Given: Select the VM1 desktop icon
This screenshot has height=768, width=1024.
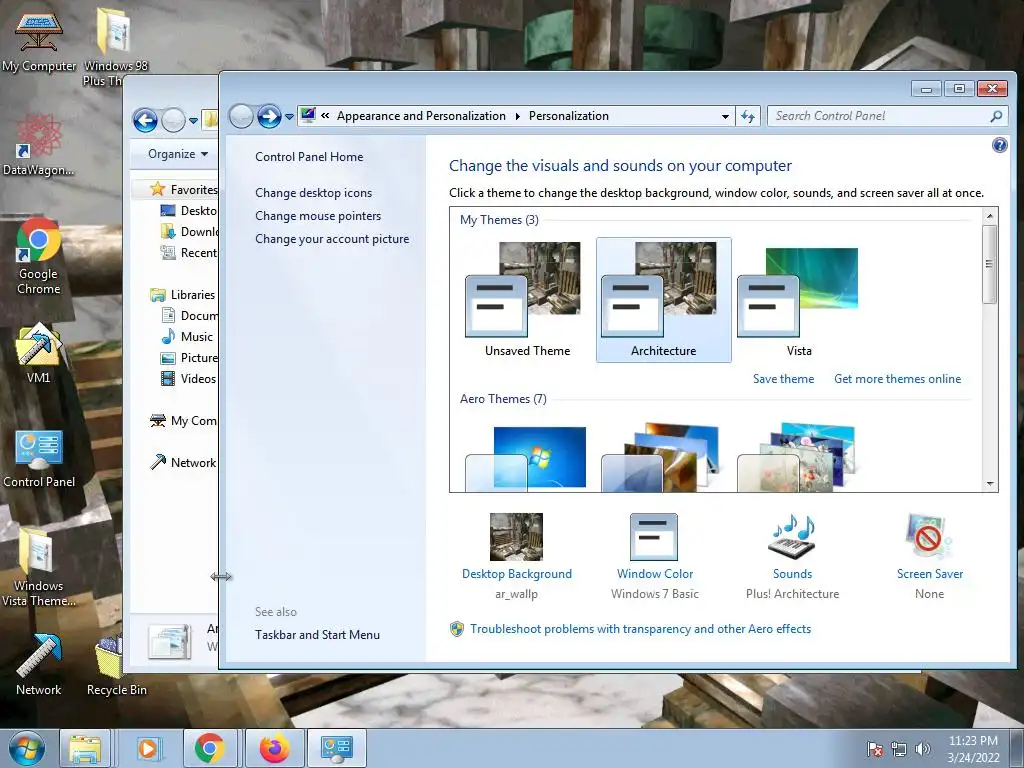Looking at the screenshot, I should click(39, 353).
